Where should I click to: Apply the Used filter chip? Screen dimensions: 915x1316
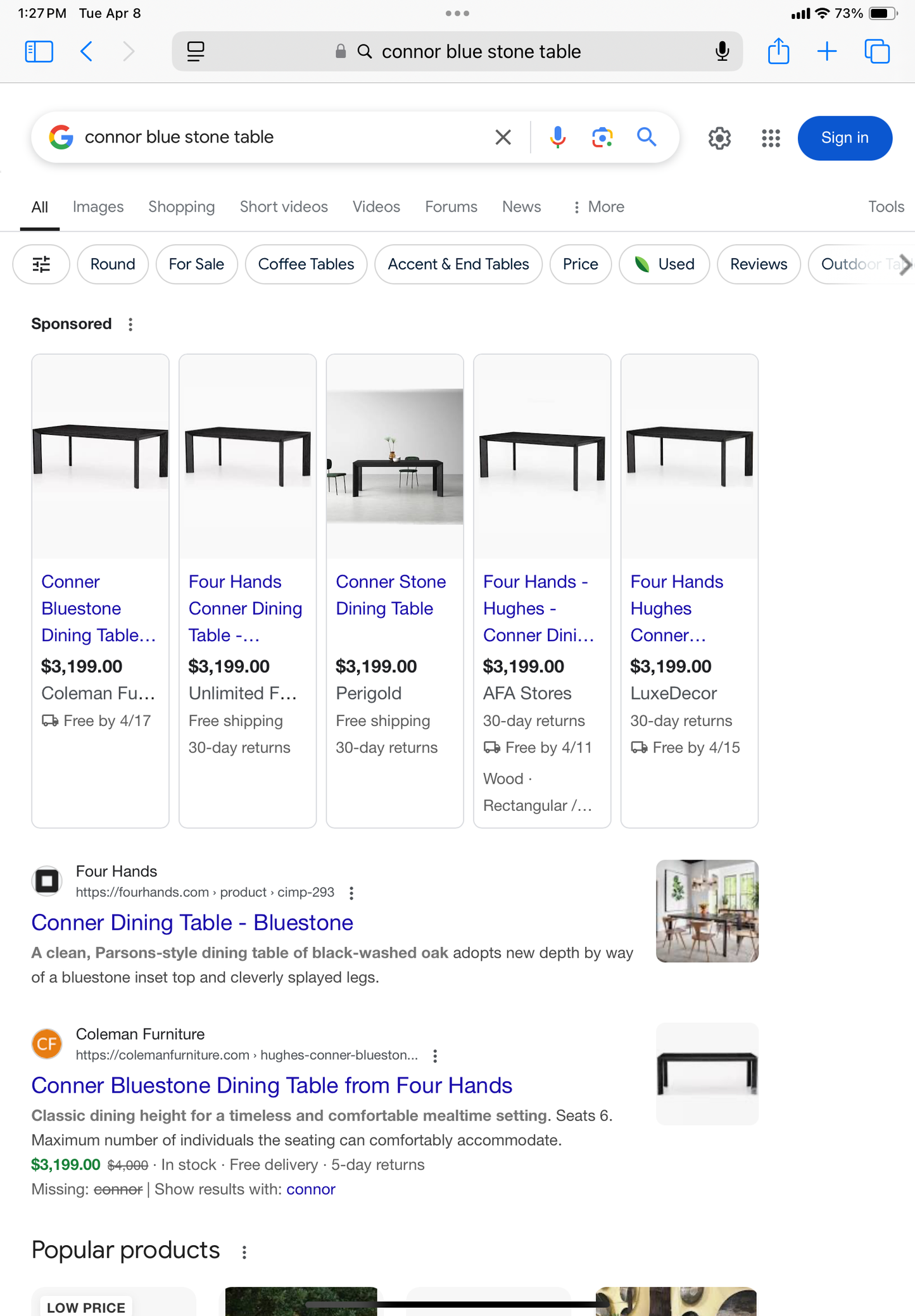pyautogui.click(x=664, y=265)
